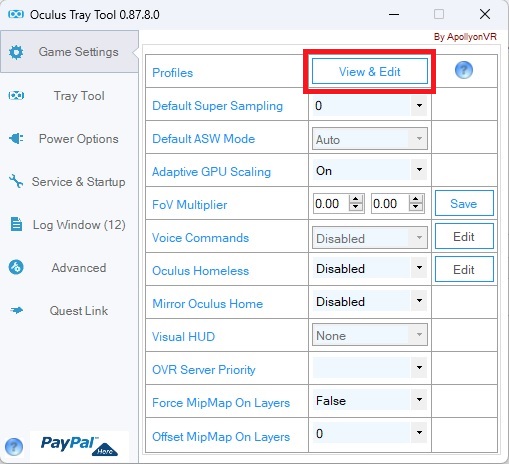Viewport: 509px width, 464px height.
Task: Close the Oculus Tray Tool window
Action: [x=485, y=14]
